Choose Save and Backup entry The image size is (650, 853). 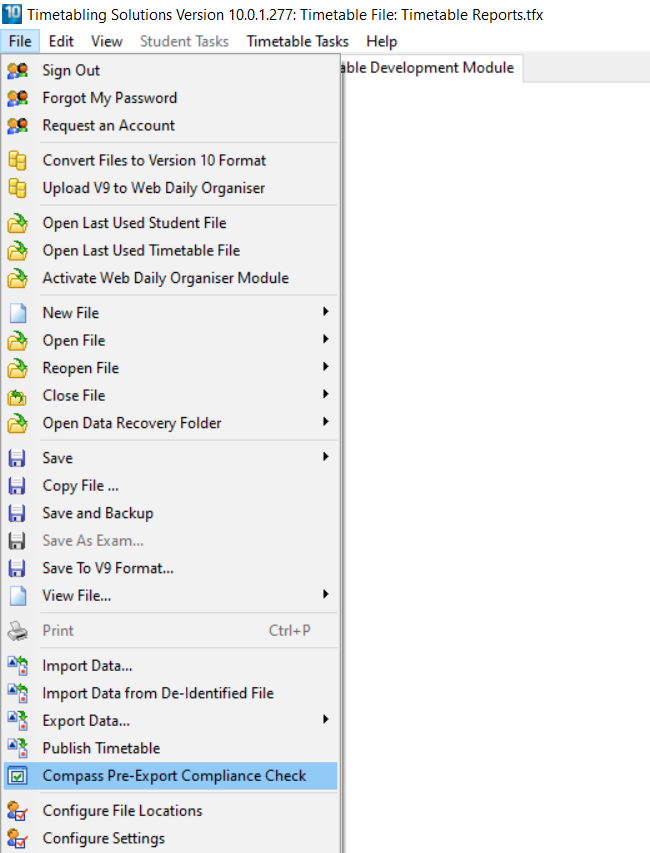pos(170,514)
